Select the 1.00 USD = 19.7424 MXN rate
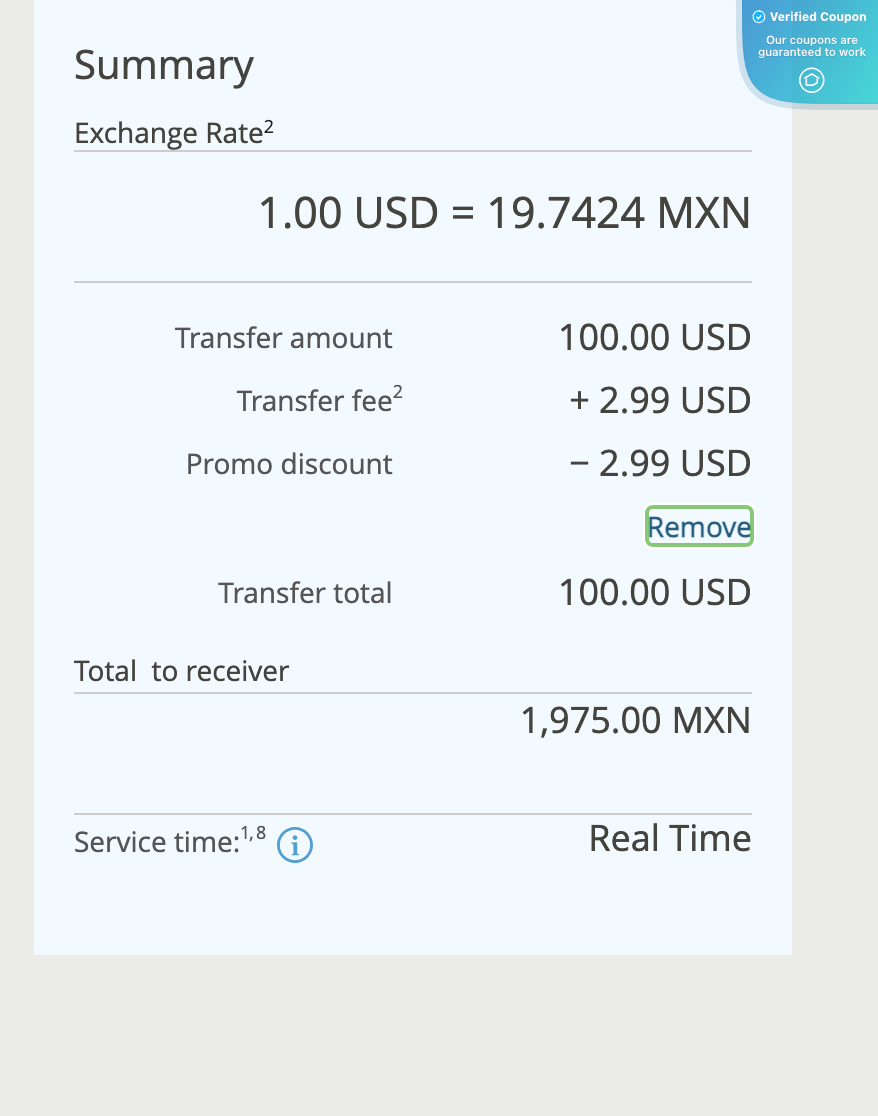This screenshot has width=878, height=1116. [504, 213]
